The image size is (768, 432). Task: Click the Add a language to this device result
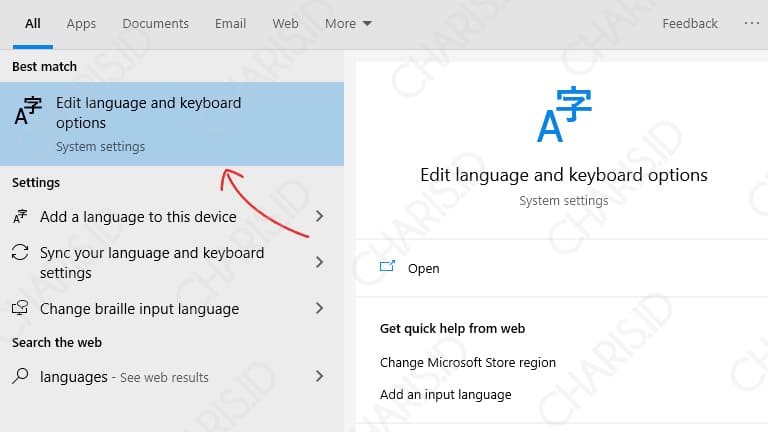coord(172,216)
